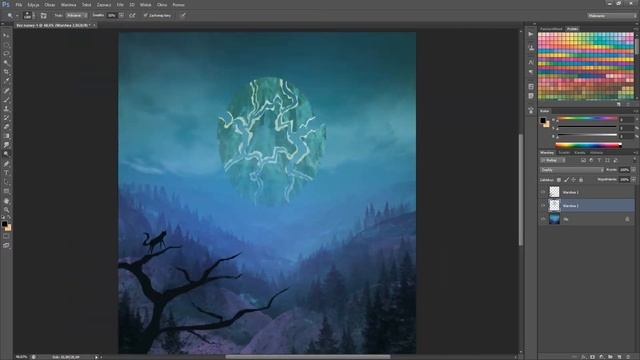Select the Zoom tool in toolbox
Screen dimensions: 640x360
click(6, 210)
